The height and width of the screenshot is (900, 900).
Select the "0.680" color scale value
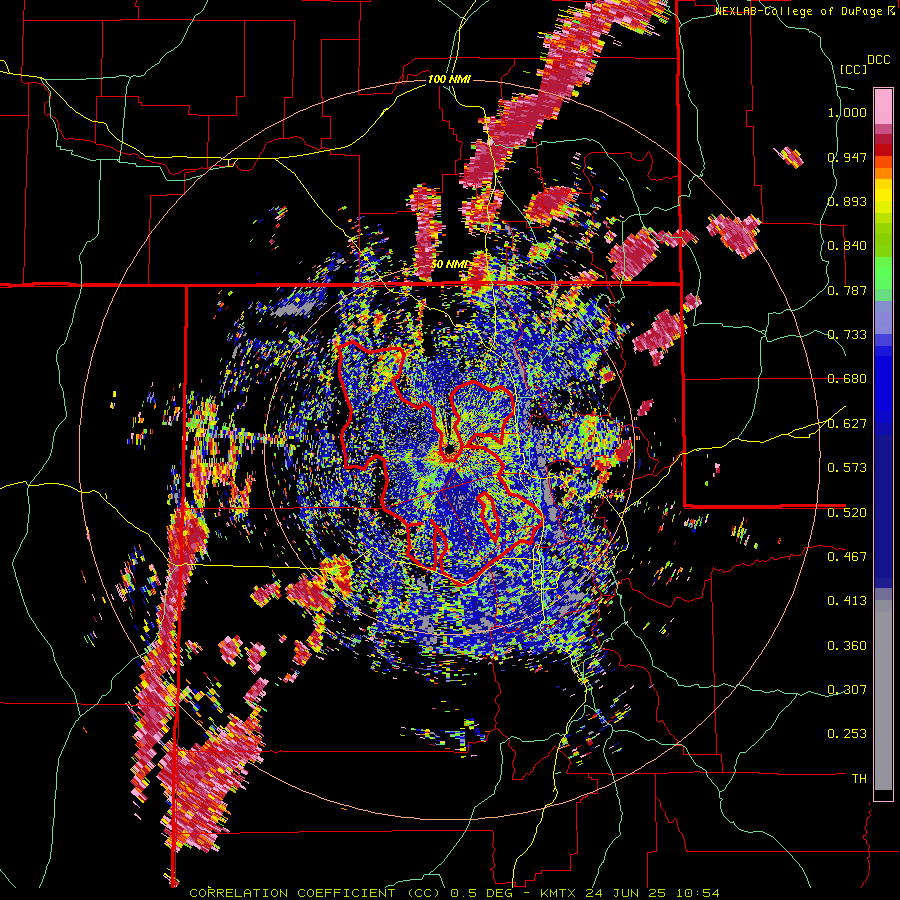[847, 379]
